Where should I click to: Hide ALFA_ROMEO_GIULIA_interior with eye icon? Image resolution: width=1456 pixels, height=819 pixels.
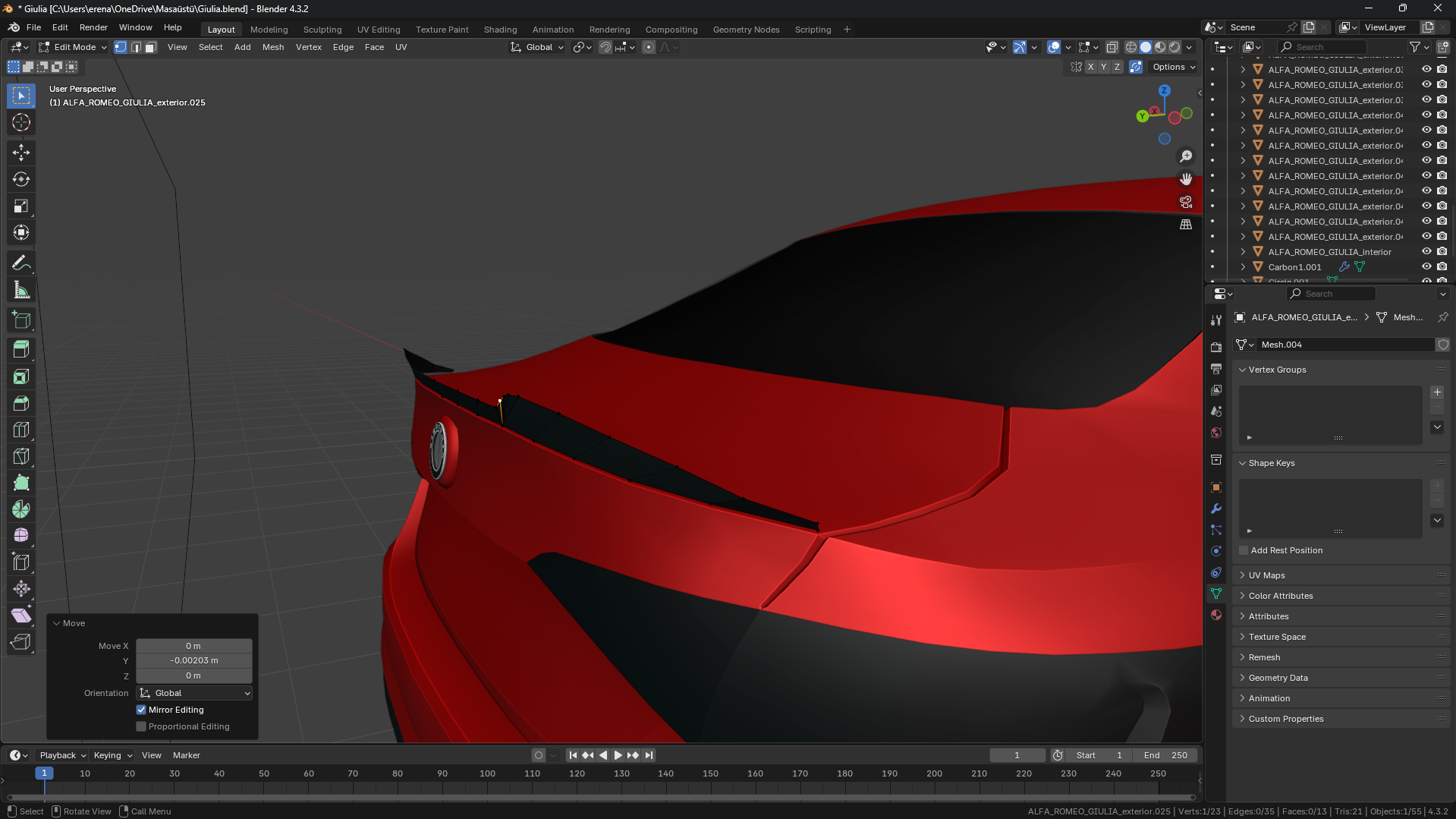coord(1426,252)
